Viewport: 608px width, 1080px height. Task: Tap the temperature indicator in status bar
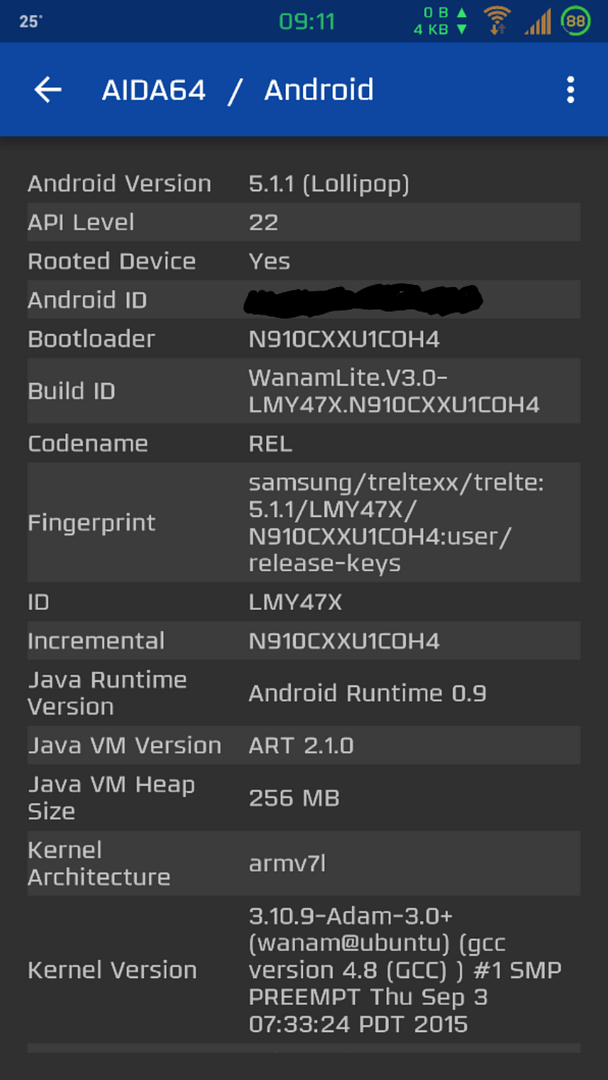tap(31, 21)
